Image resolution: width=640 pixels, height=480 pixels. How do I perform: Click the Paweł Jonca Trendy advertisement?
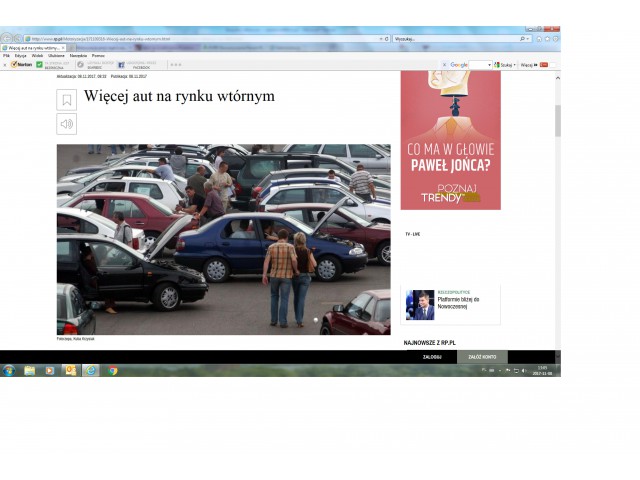click(x=450, y=140)
